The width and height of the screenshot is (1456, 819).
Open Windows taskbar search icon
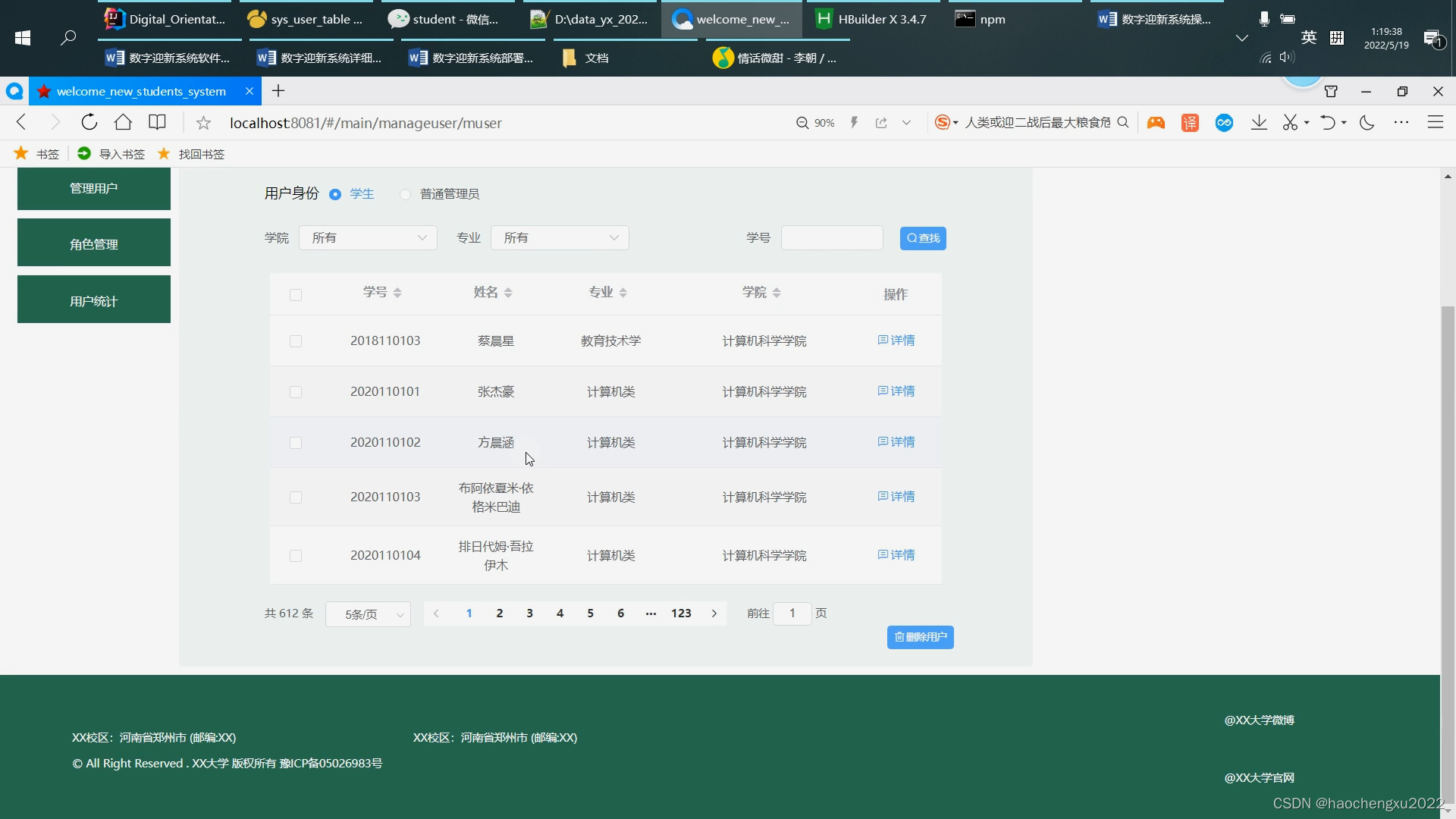68,37
